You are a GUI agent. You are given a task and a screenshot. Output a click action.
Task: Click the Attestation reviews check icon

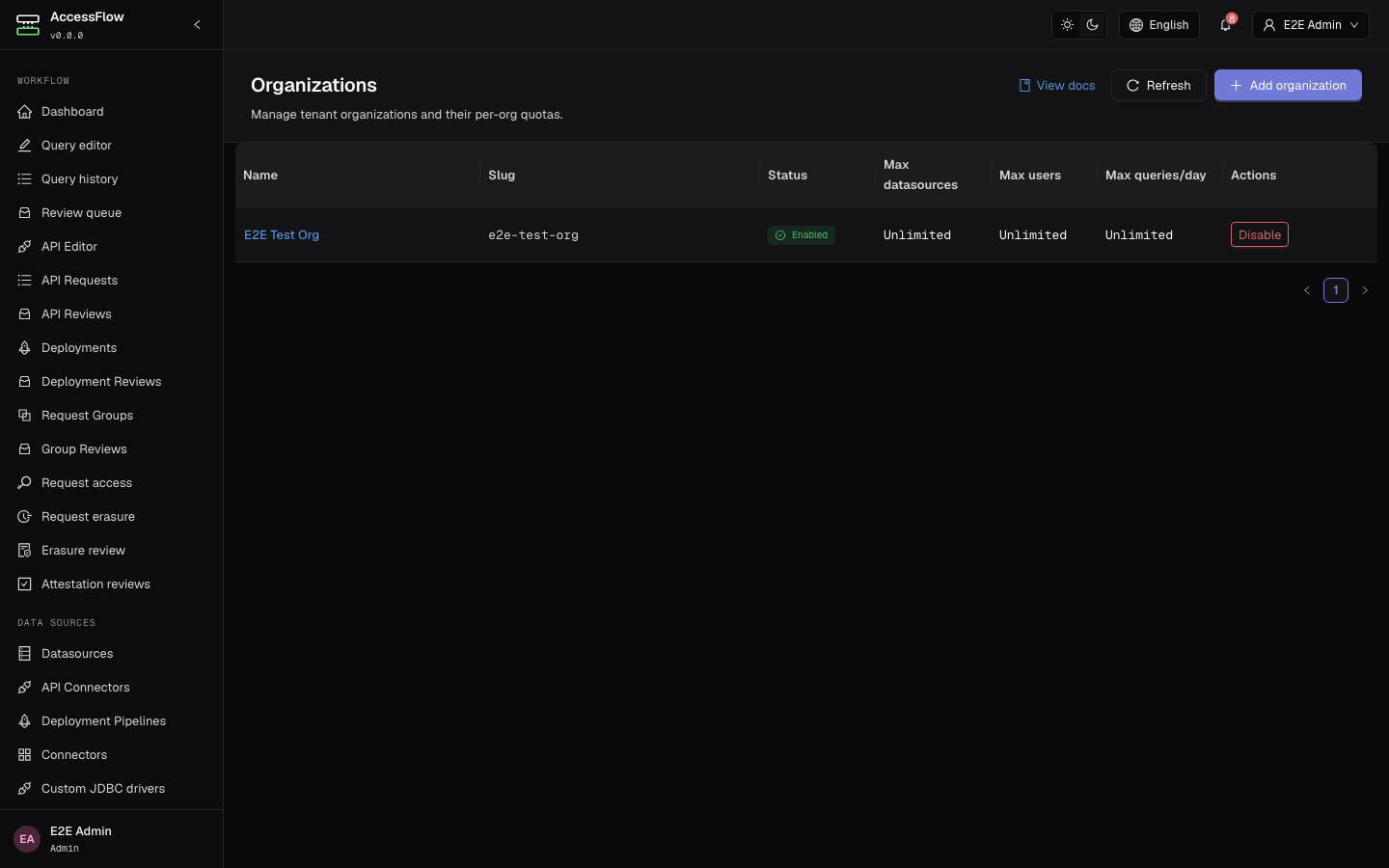(x=25, y=584)
